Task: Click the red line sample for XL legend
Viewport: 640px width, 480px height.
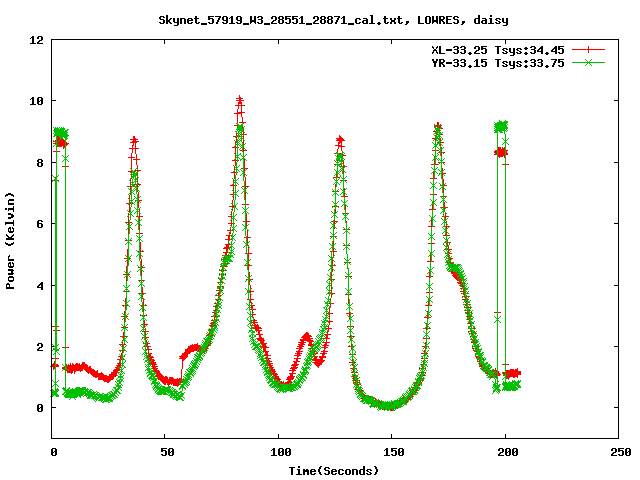Action: [x=588, y=50]
